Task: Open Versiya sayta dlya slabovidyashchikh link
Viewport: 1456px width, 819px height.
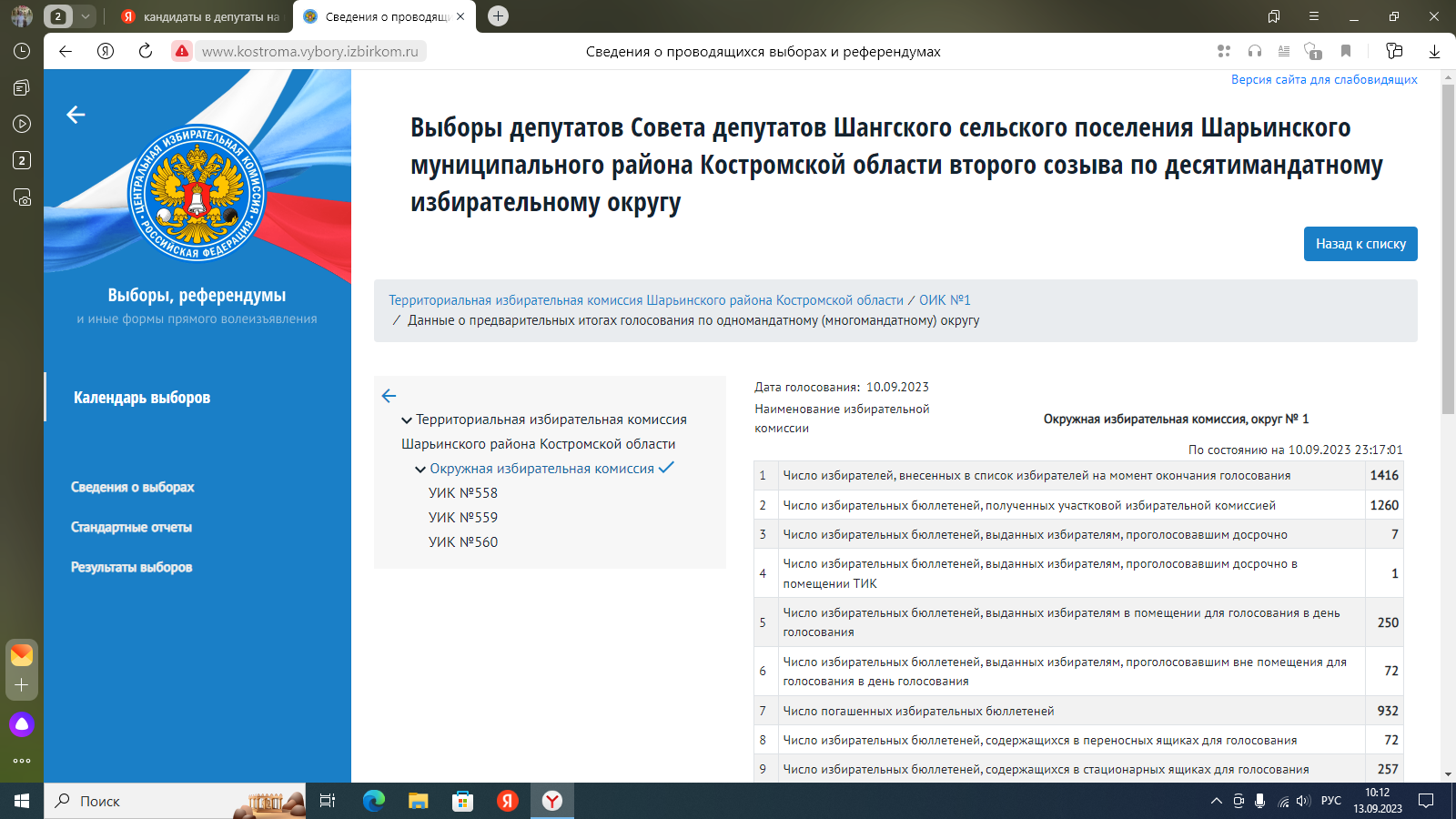Action: [1323, 80]
